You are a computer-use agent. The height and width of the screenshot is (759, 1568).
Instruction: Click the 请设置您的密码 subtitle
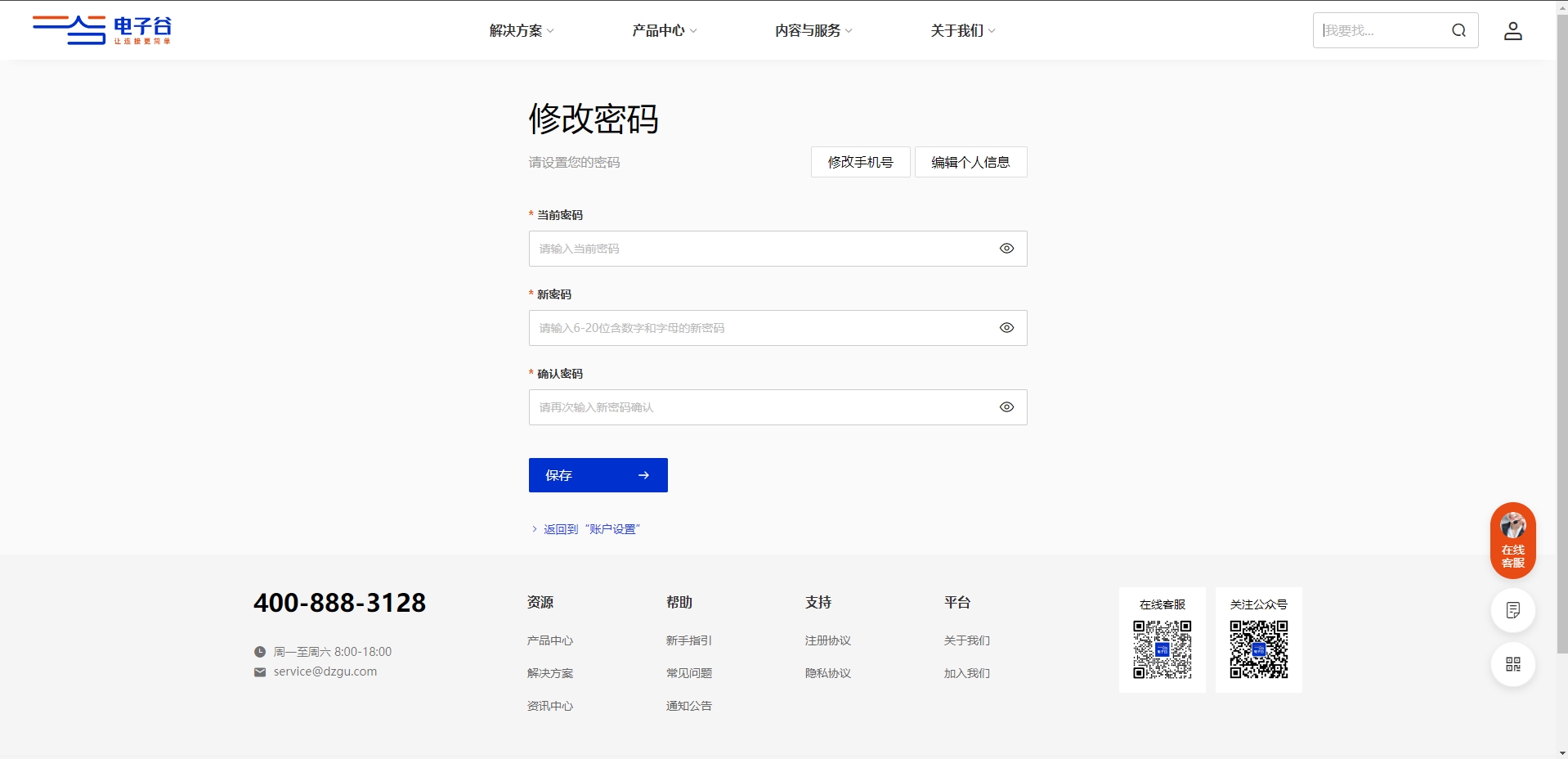pos(574,162)
